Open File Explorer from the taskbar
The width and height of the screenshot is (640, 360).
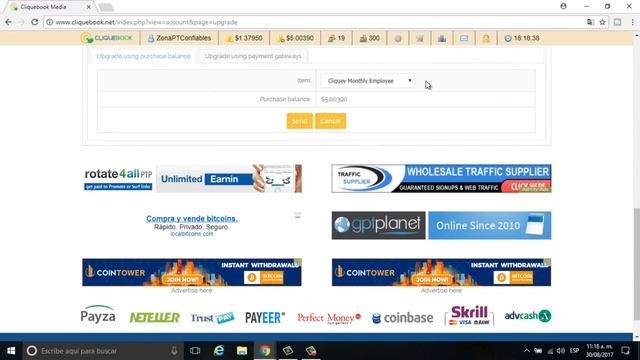(242, 351)
